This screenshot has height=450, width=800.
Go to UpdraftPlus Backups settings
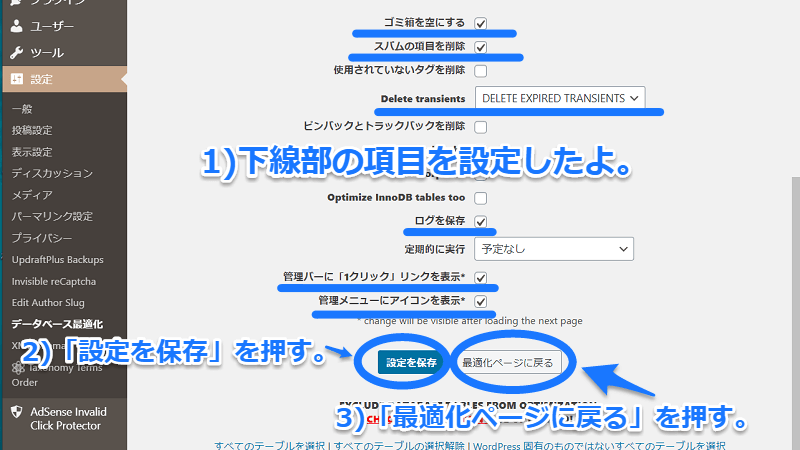57,260
